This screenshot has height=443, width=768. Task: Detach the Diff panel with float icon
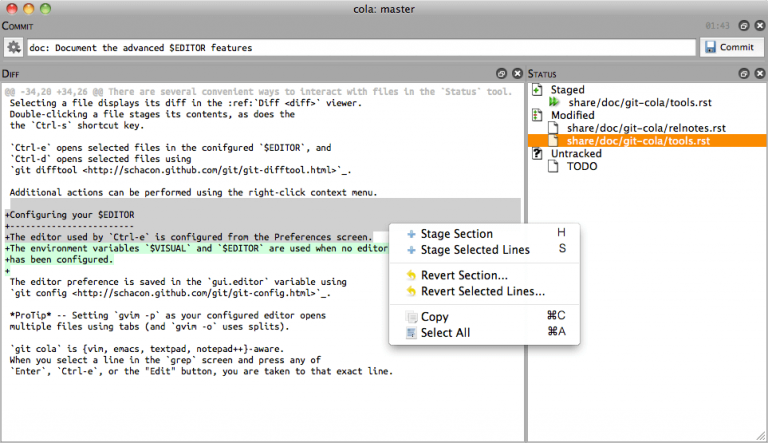501,73
